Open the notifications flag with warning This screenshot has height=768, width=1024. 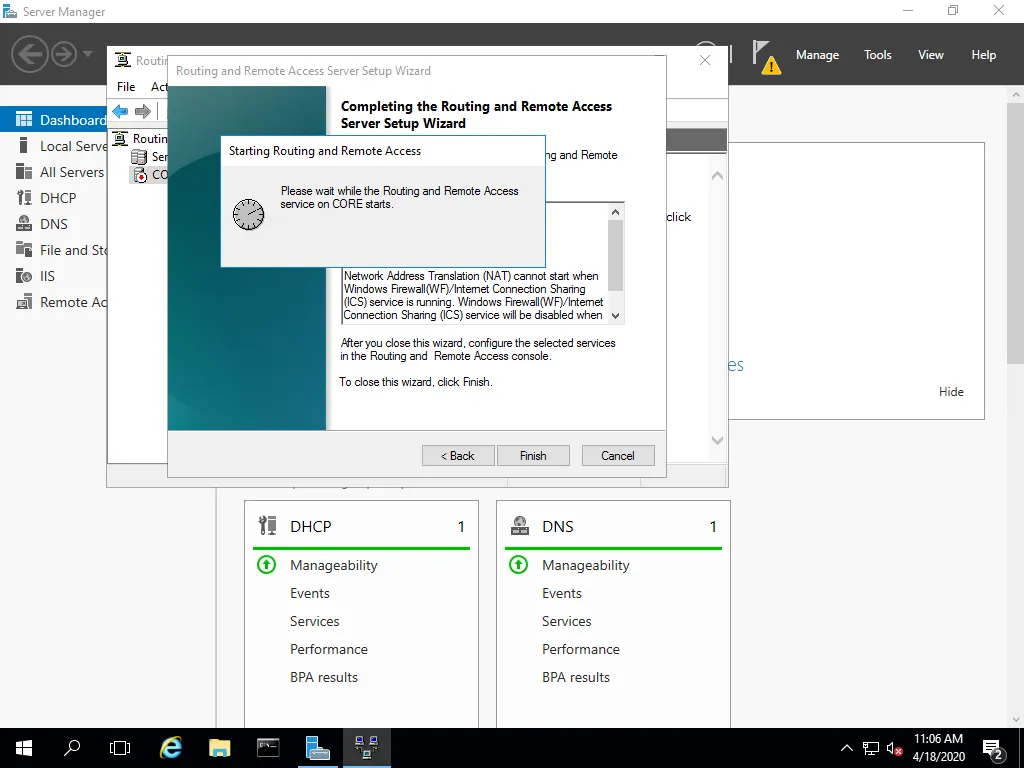pyautogui.click(x=766, y=57)
